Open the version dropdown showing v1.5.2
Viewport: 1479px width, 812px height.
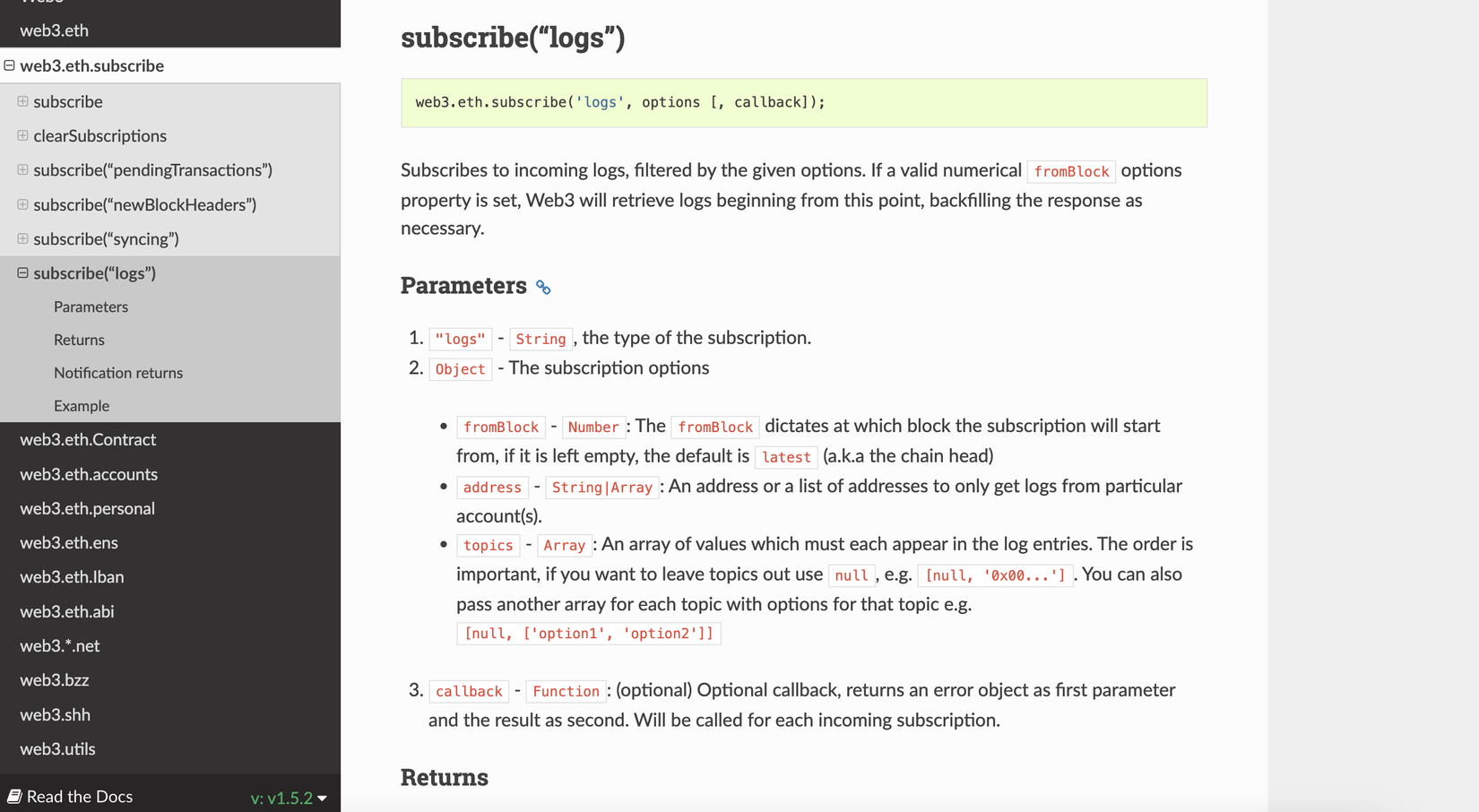pyautogui.click(x=287, y=797)
